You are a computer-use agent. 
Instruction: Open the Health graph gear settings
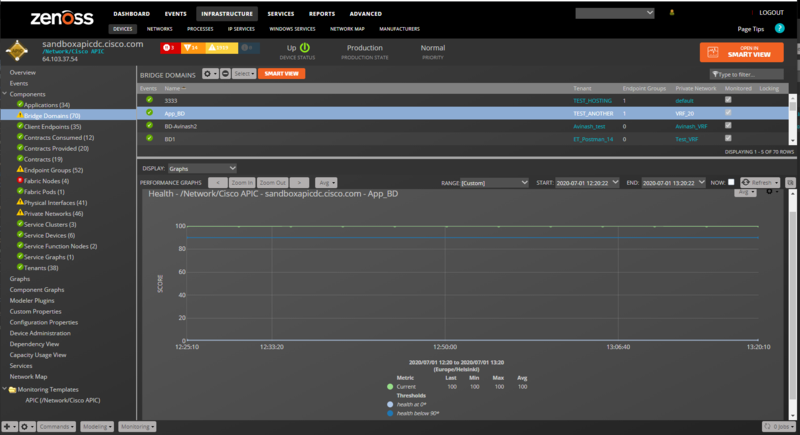pos(770,192)
